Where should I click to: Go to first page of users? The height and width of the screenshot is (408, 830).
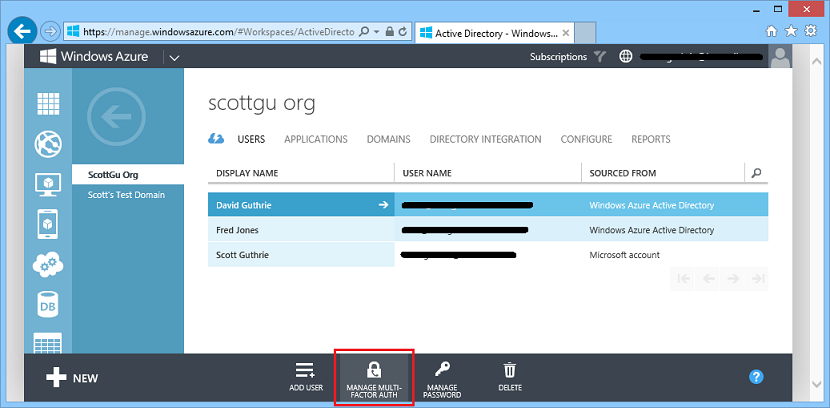pos(683,279)
